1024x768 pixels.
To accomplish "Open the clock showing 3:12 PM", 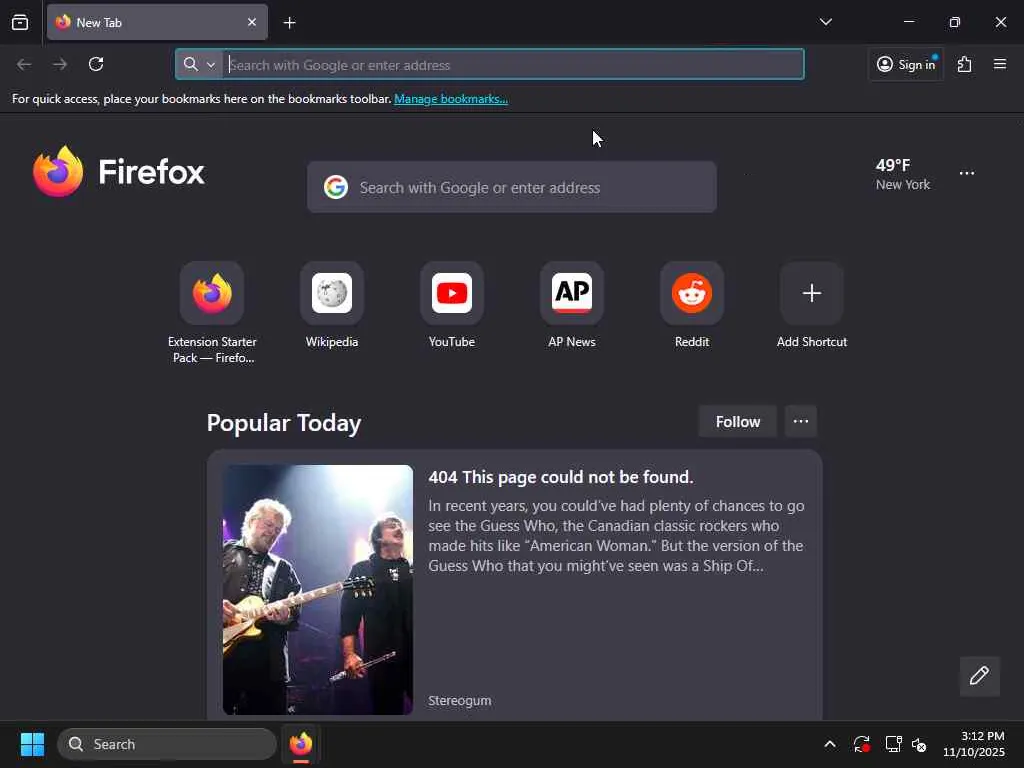I will tap(974, 744).
